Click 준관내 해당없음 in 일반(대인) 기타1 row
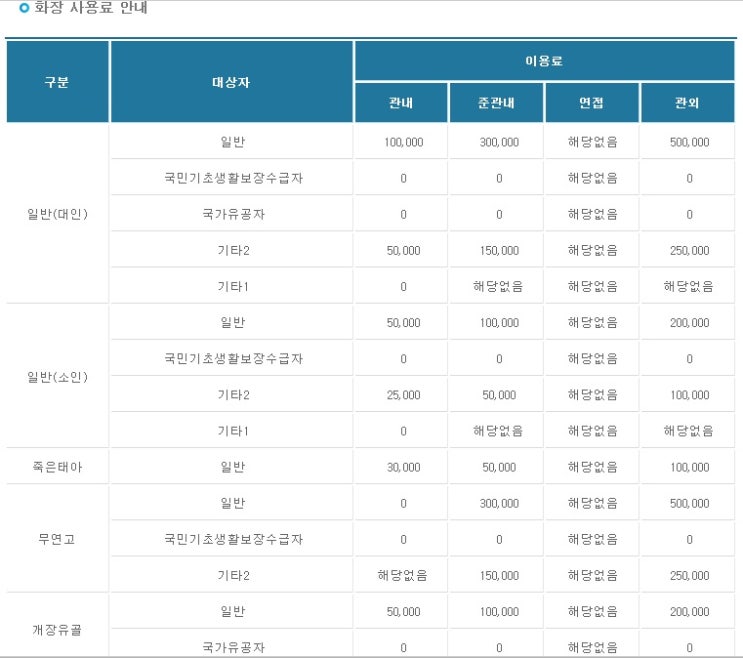The height and width of the screenshot is (658, 743). [498, 286]
